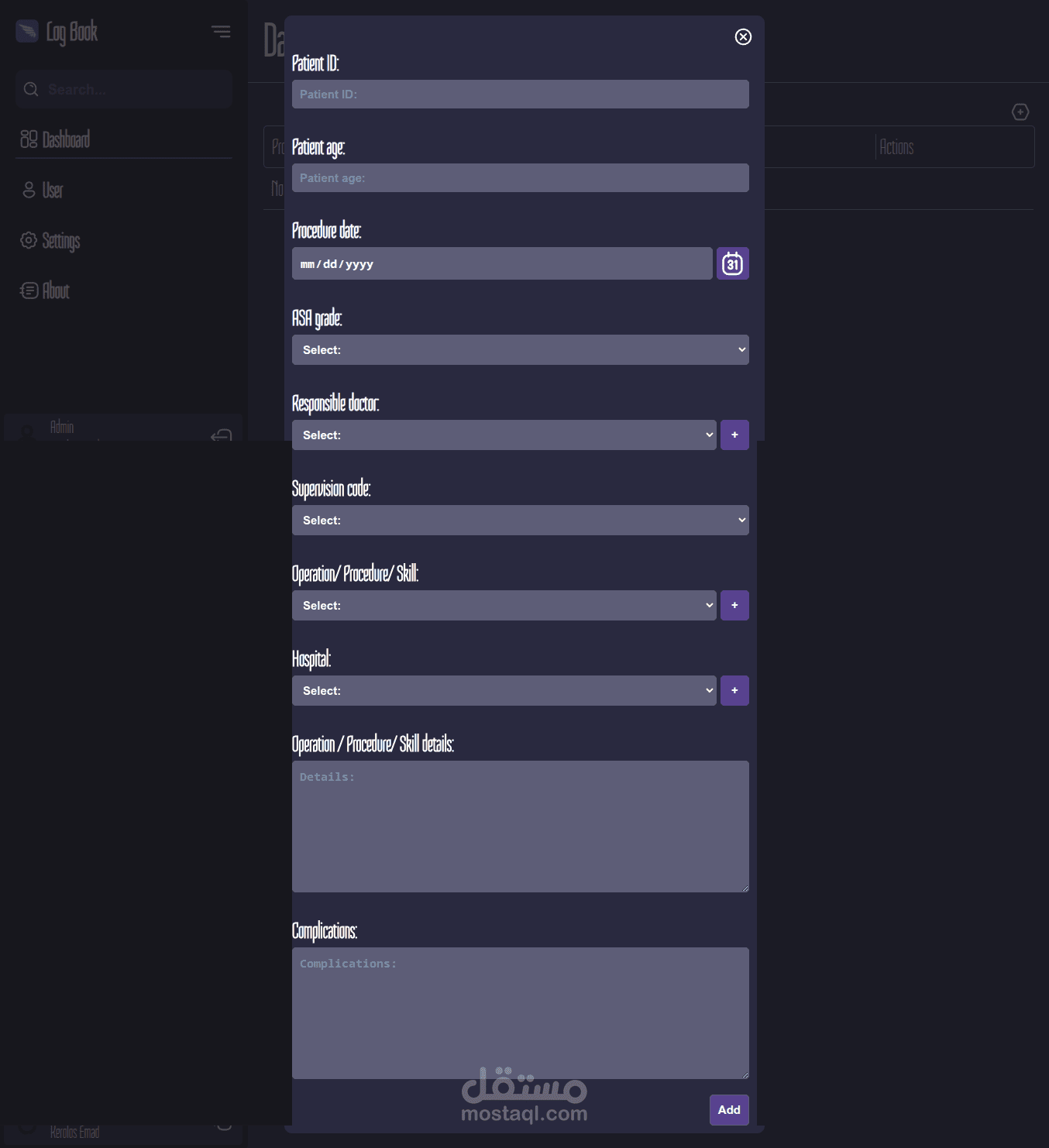The image size is (1049, 1148).
Task: Click the Log Book logo icon
Action: point(27,31)
